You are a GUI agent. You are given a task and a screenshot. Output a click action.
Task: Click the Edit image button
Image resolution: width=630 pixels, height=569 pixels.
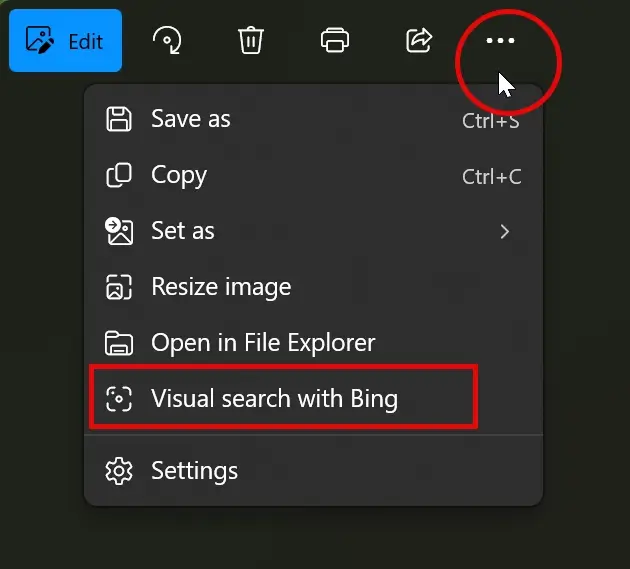(x=65, y=41)
